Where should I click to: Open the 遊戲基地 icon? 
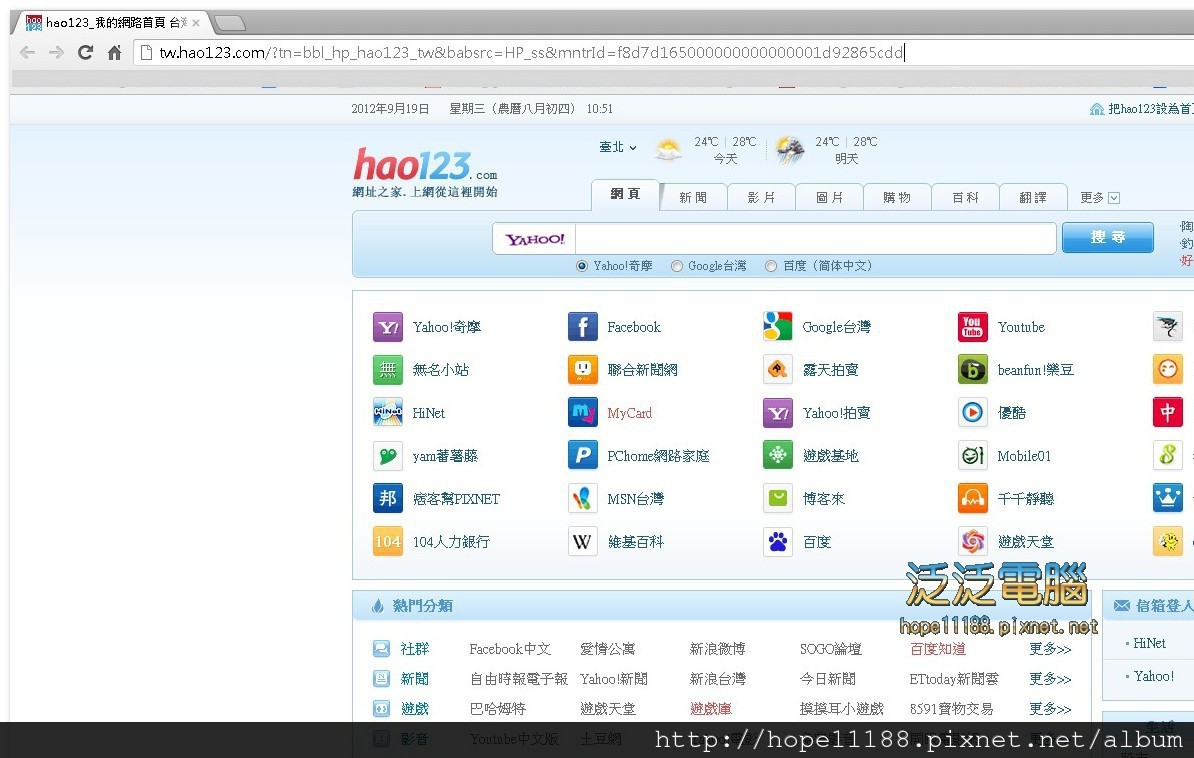pyautogui.click(x=777, y=456)
